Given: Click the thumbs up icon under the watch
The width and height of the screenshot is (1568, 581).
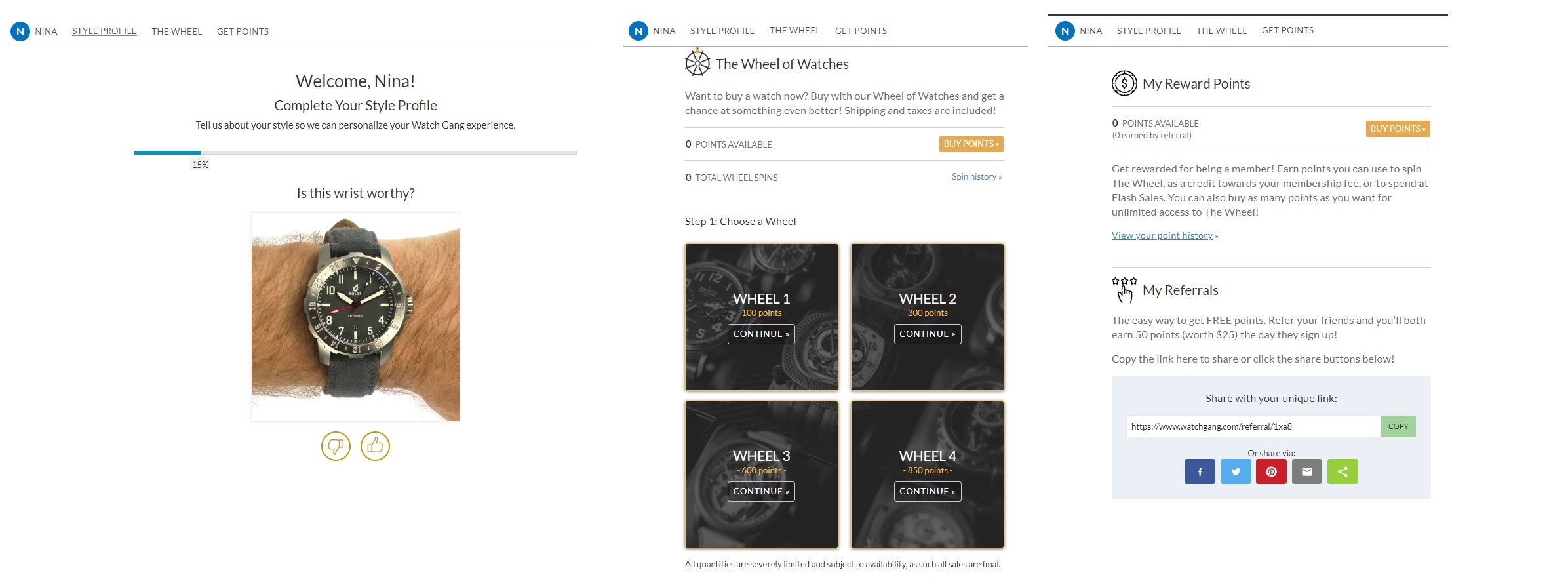Looking at the screenshot, I should click(375, 447).
